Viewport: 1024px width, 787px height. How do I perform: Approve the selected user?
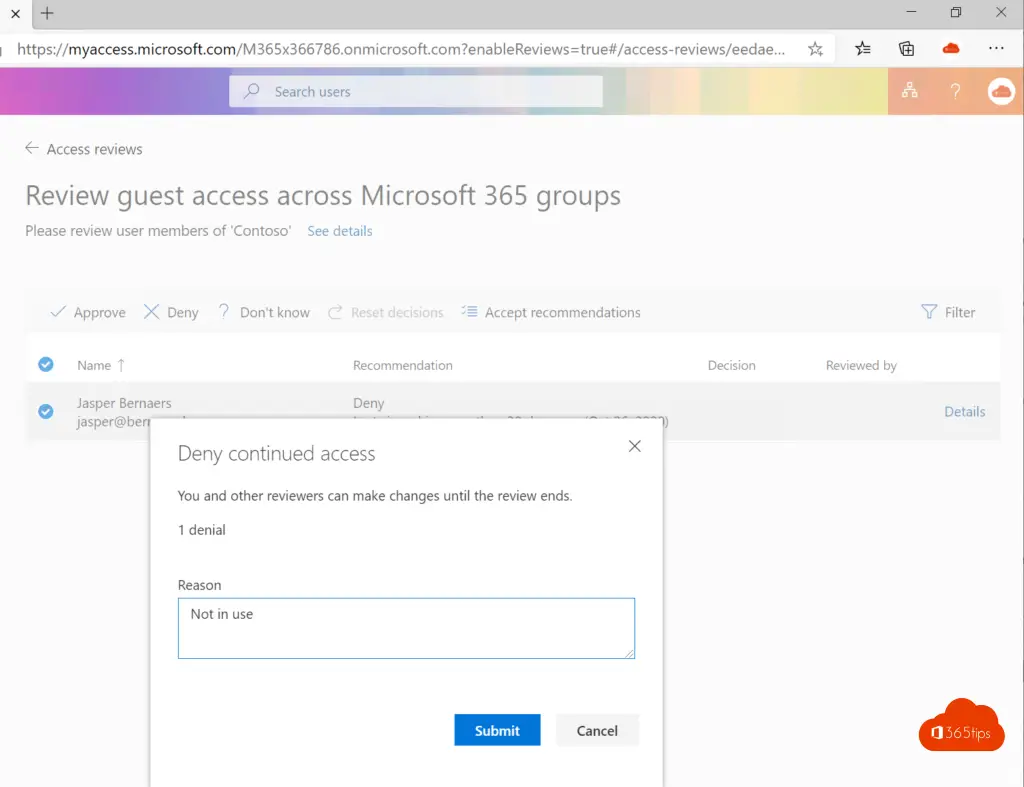88,312
